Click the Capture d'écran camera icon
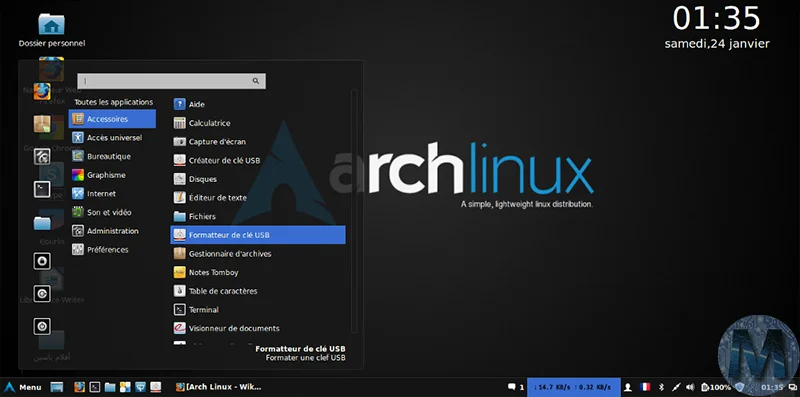The width and height of the screenshot is (800, 397). (180, 142)
